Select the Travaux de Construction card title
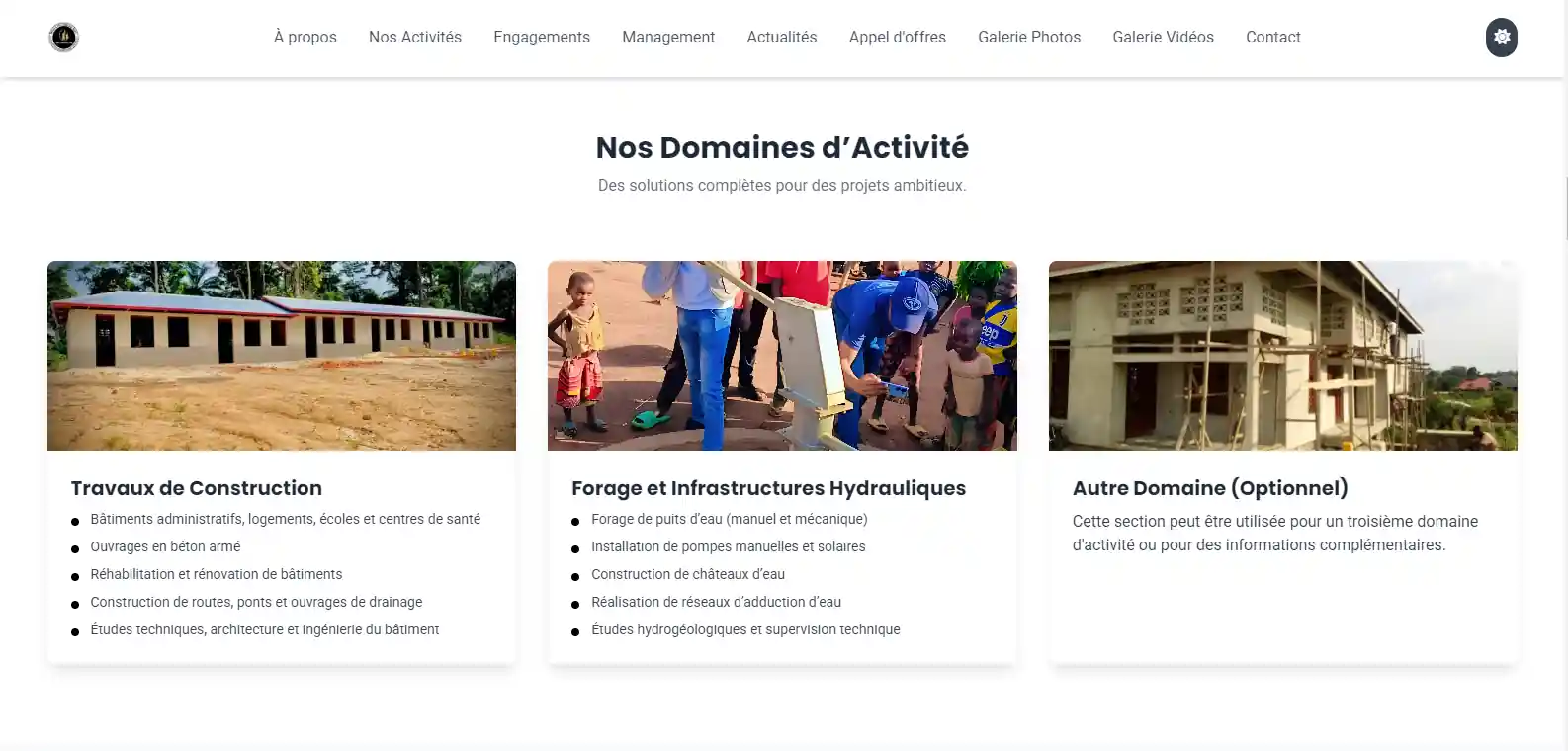Screen dimensions: 1568x751 [x=197, y=488]
